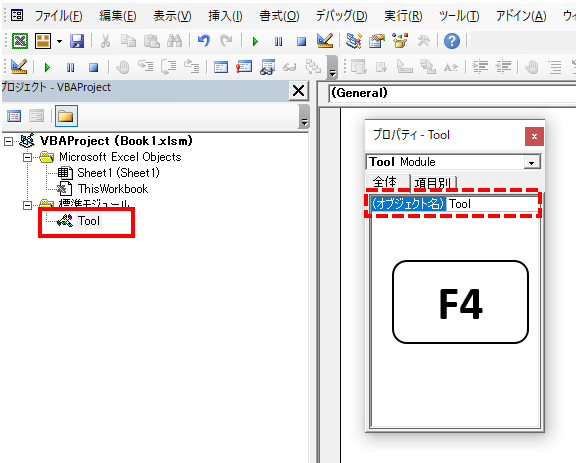Toggle folders view in project pane
Viewport: 579px width, 463px height.
tap(66, 116)
